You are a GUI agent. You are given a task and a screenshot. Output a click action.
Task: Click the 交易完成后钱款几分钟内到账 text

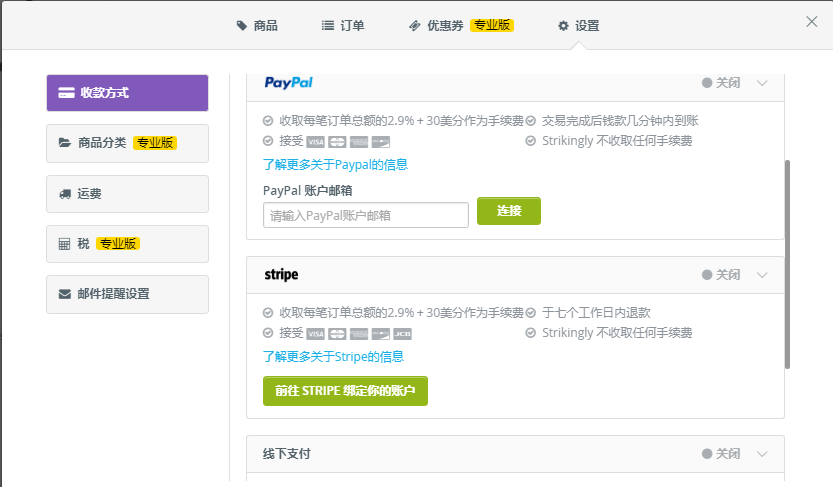pos(620,121)
